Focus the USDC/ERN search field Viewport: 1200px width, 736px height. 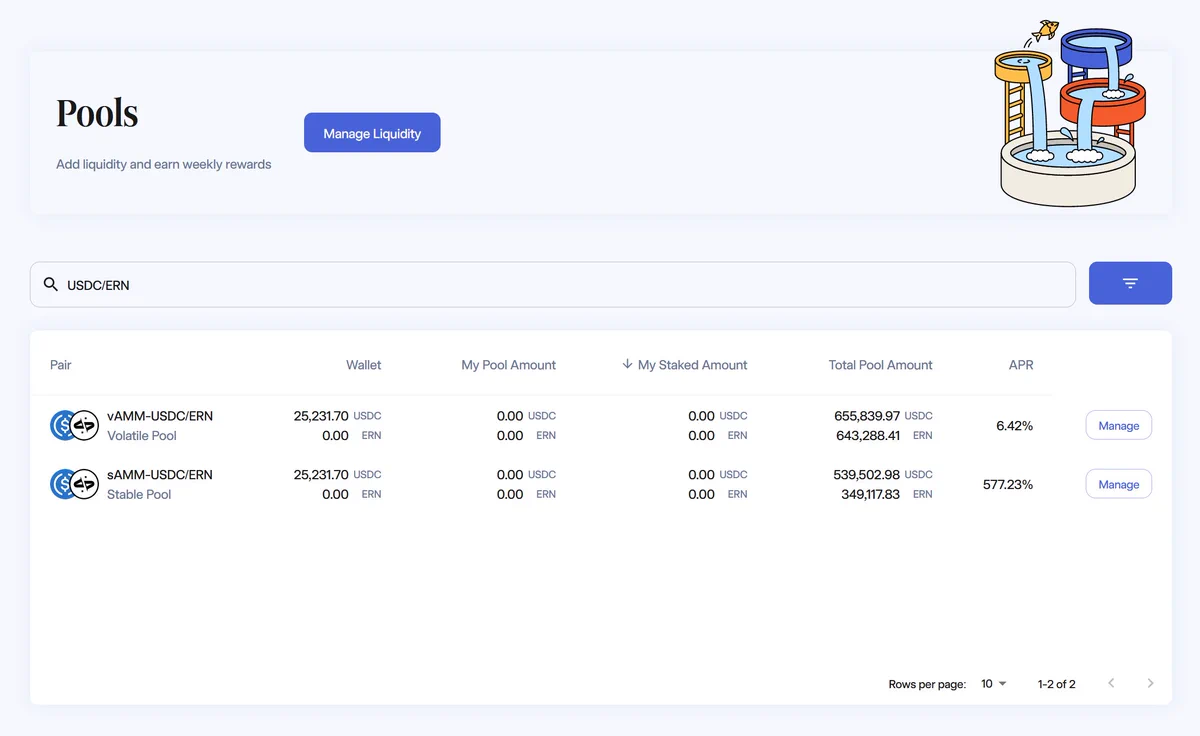pos(553,285)
